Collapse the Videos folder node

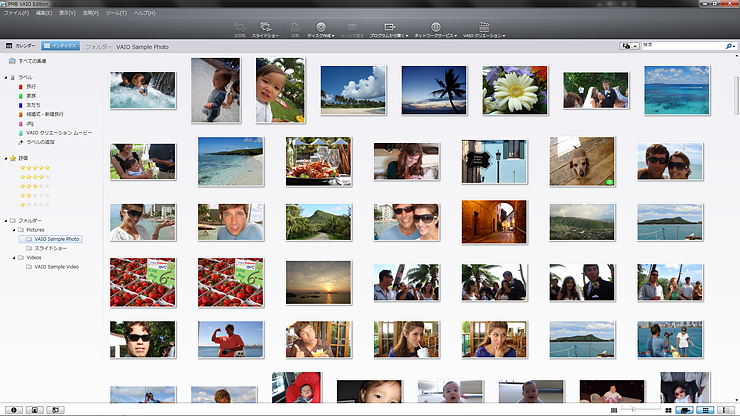click(x=15, y=257)
